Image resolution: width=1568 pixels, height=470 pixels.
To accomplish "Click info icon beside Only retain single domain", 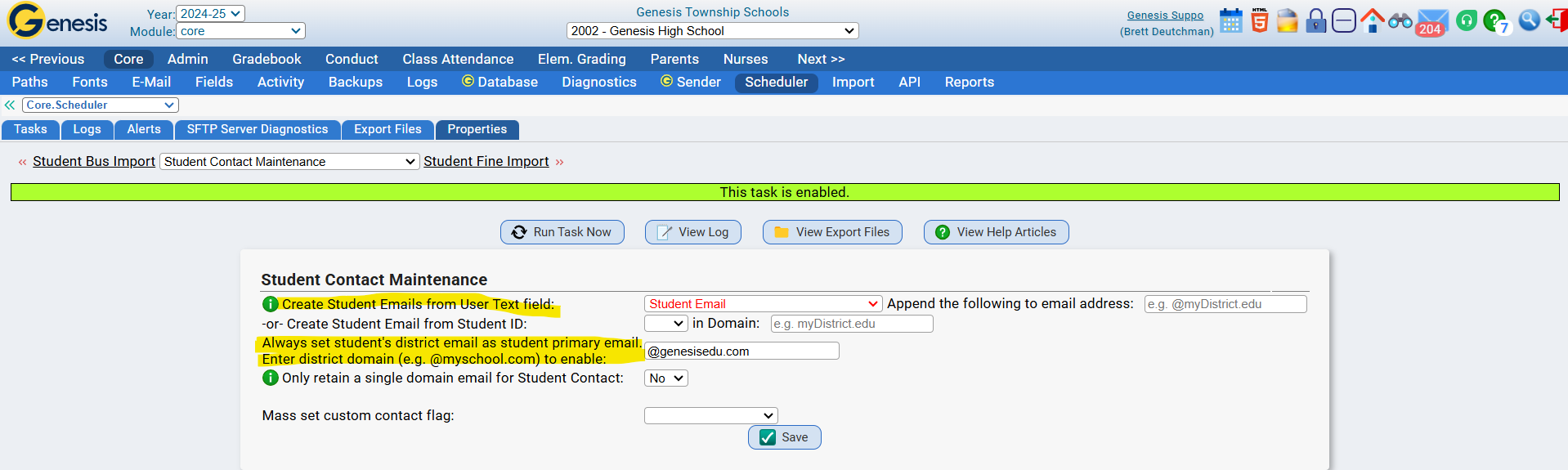I will (x=271, y=378).
